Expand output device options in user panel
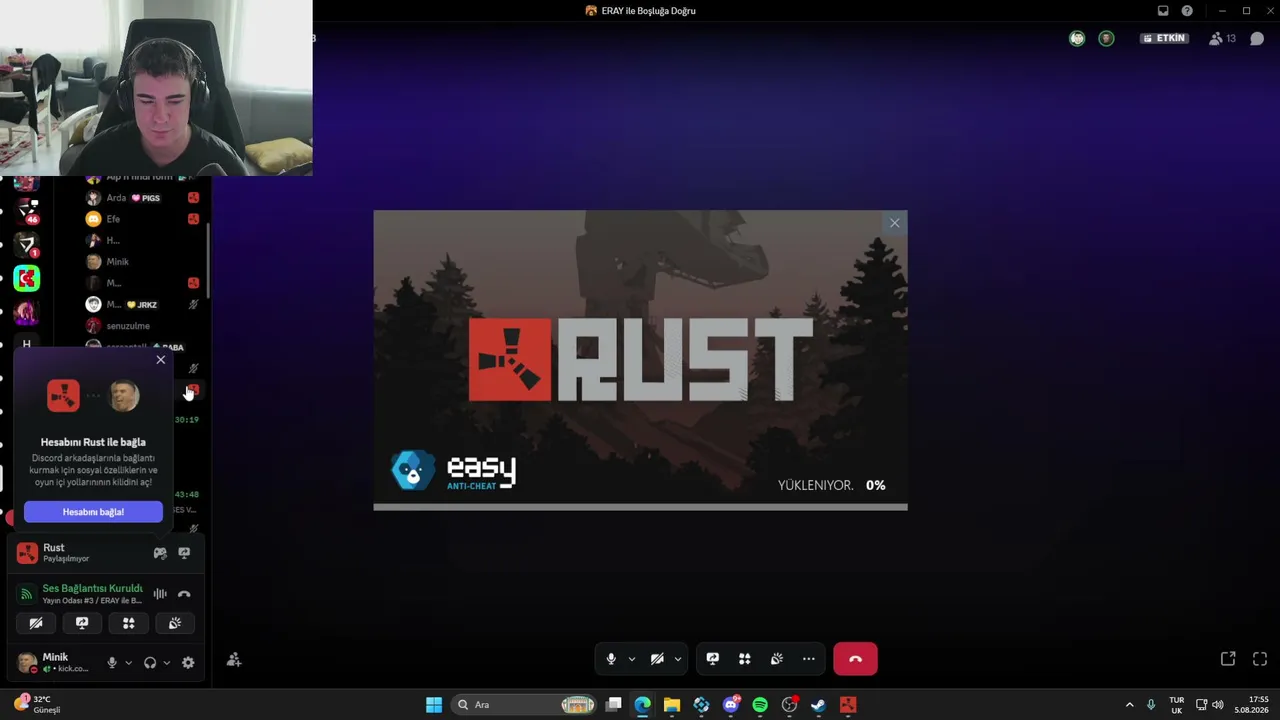Image resolution: width=1280 pixels, height=720 pixels. pos(166,663)
